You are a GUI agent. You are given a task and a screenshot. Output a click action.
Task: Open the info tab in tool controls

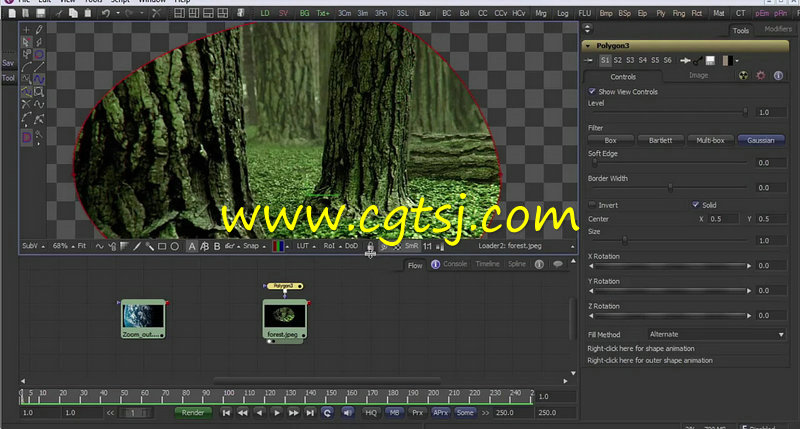tap(778, 75)
